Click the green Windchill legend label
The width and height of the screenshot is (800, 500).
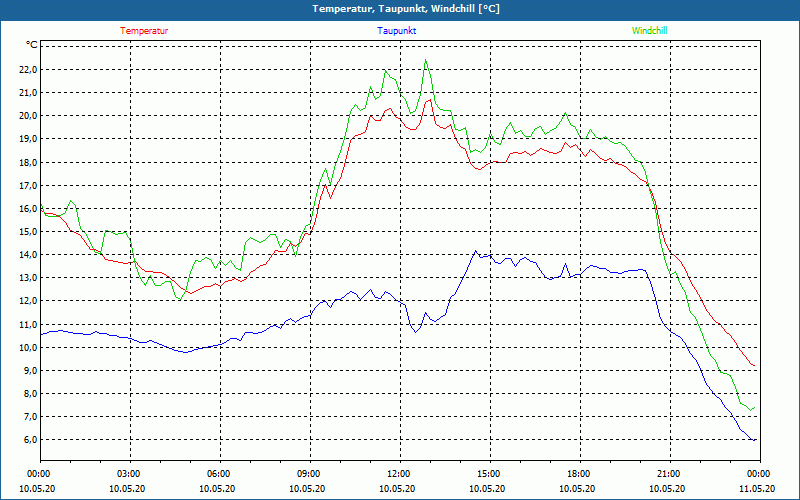click(x=649, y=30)
